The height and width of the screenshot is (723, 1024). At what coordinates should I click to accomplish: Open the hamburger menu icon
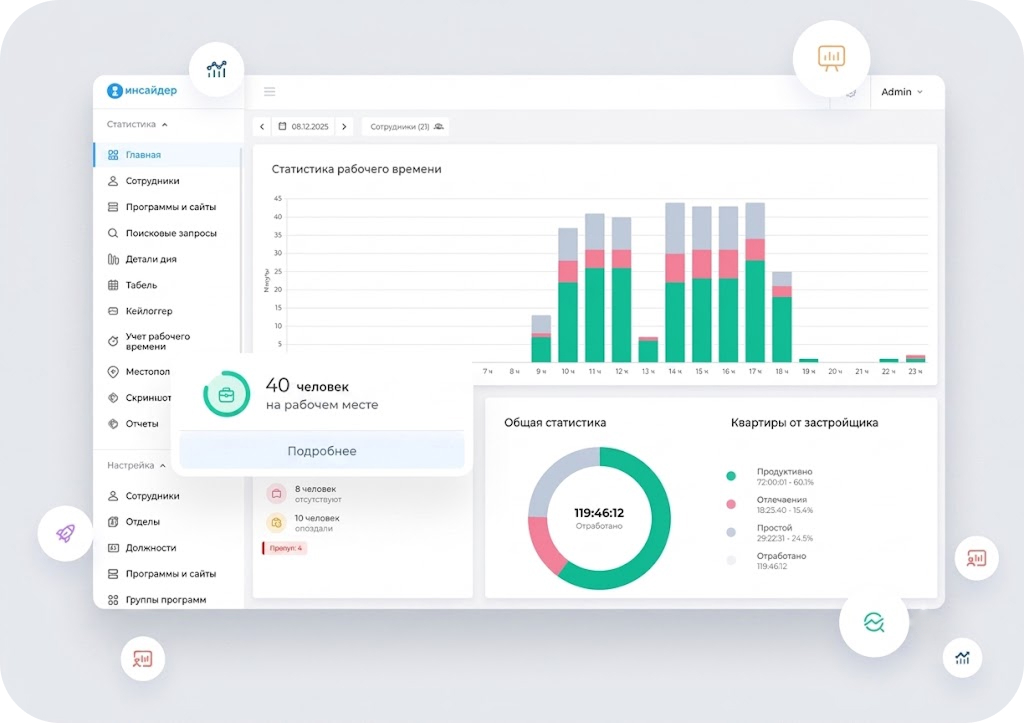coord(269,91)
